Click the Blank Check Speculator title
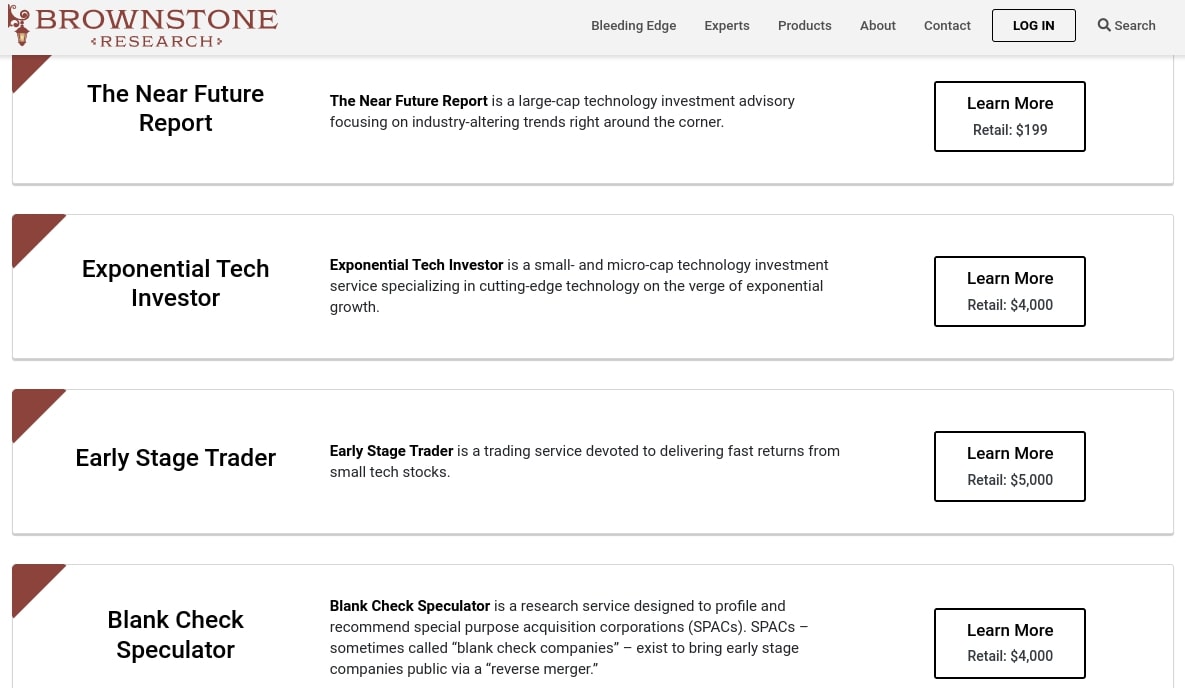This screenshot has height=688, width=1185. 176,634
